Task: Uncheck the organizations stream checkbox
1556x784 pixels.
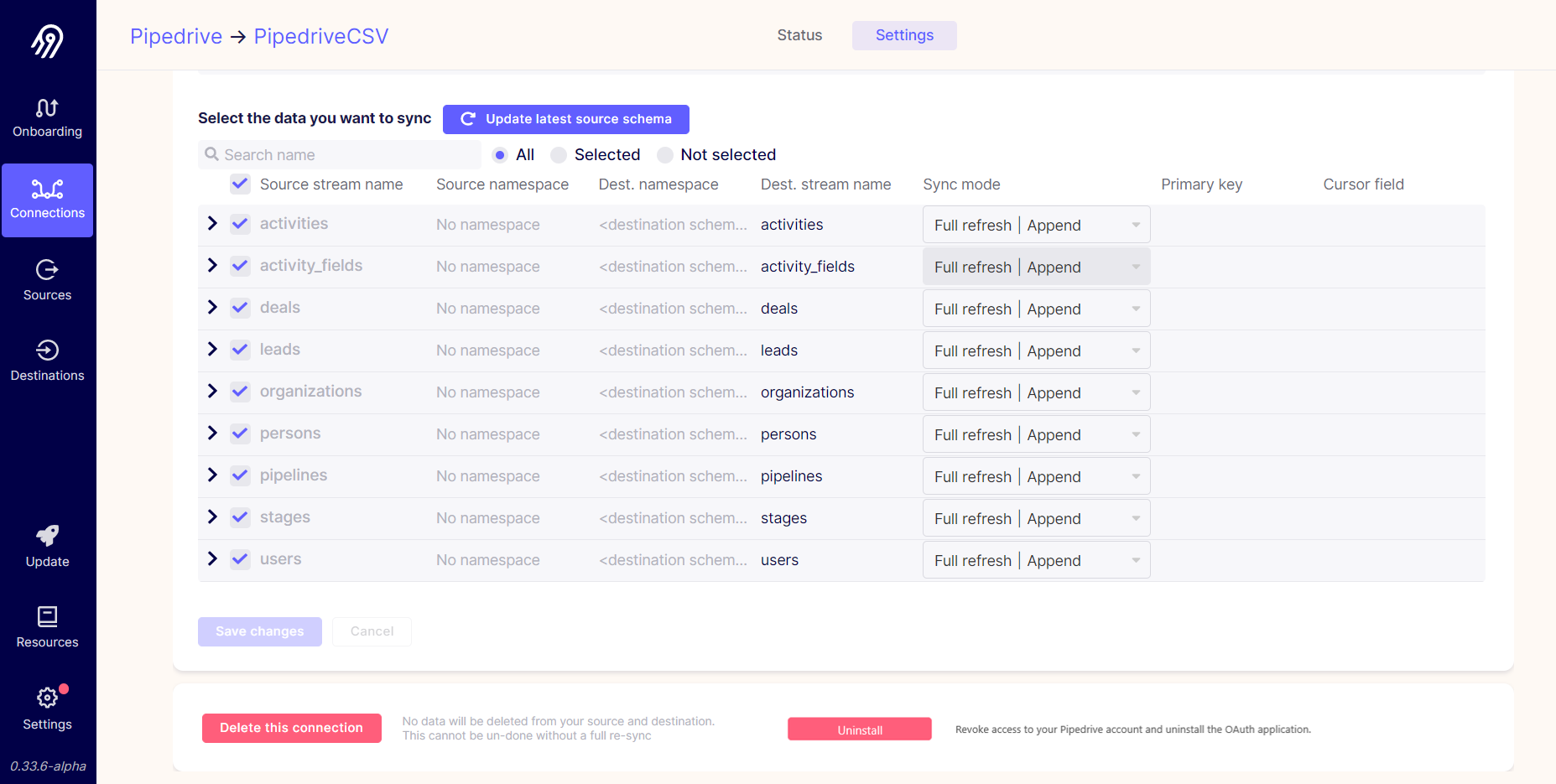Action: [240, 392]
